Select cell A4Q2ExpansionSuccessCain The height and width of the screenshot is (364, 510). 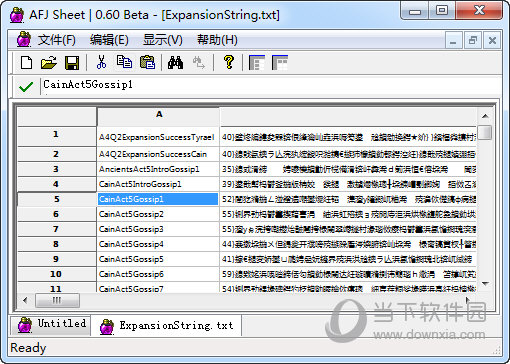(x=158, y=154)
